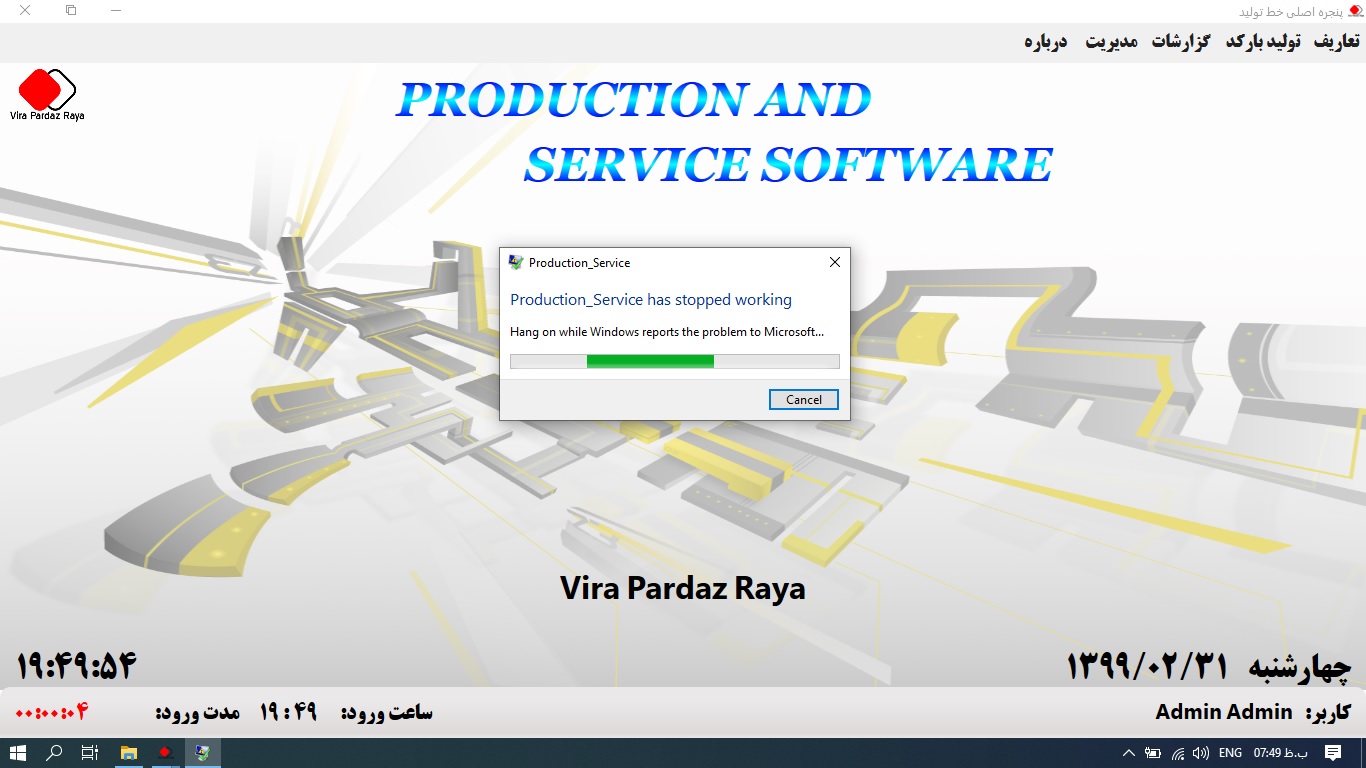
Task: Click the کاربر label
Action: click(x=1328, y=712)
